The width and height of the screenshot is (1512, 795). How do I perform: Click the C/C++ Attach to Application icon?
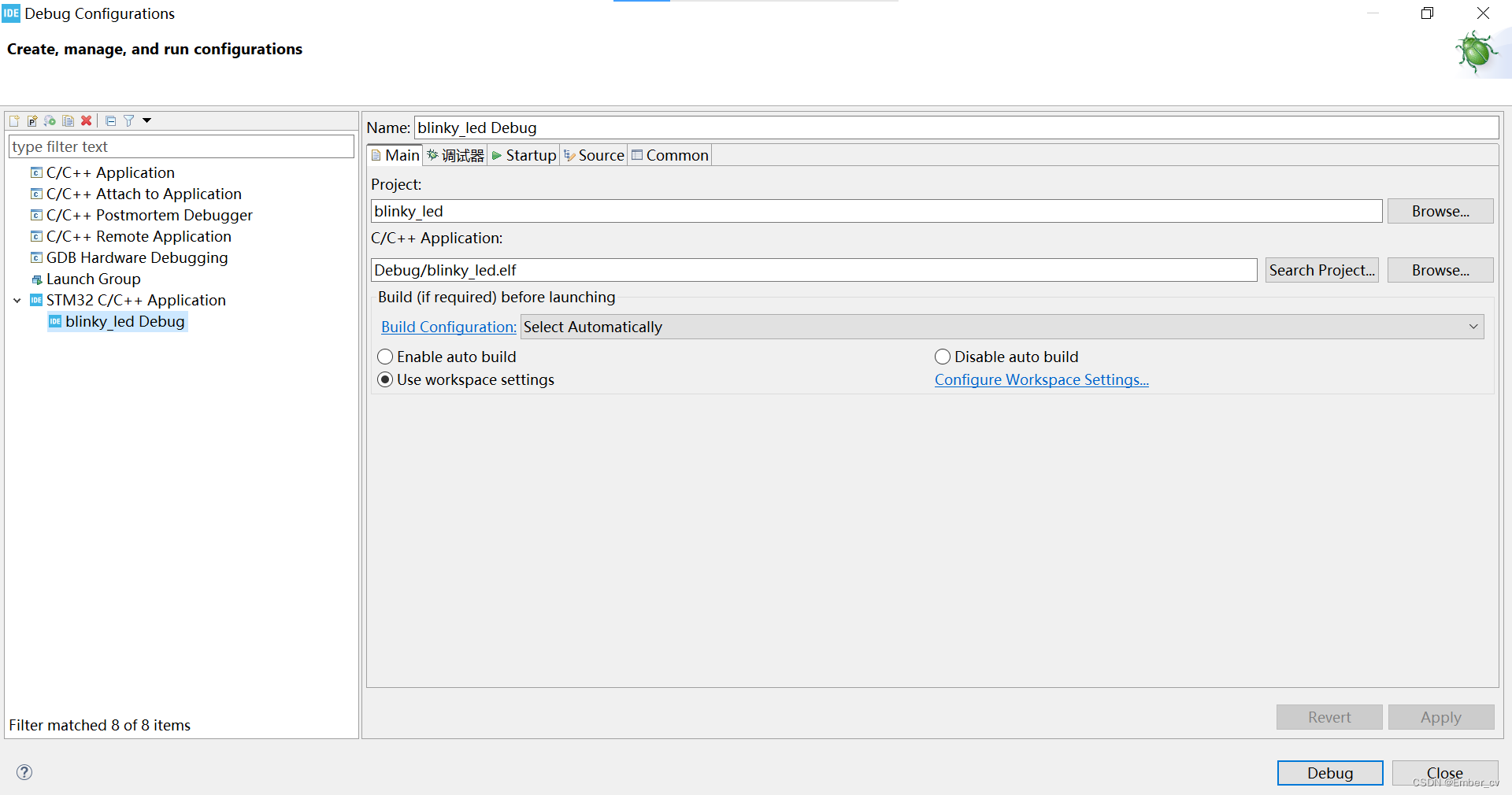(36, 194)
